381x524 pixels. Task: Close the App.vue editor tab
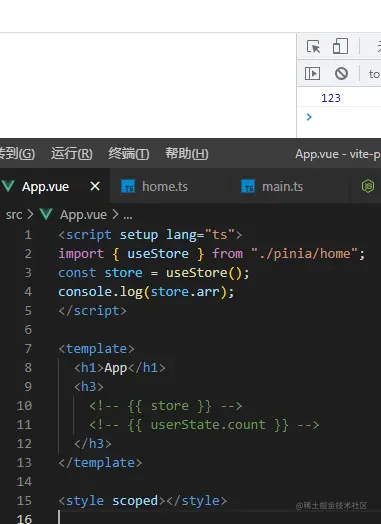tap(95, 186)
